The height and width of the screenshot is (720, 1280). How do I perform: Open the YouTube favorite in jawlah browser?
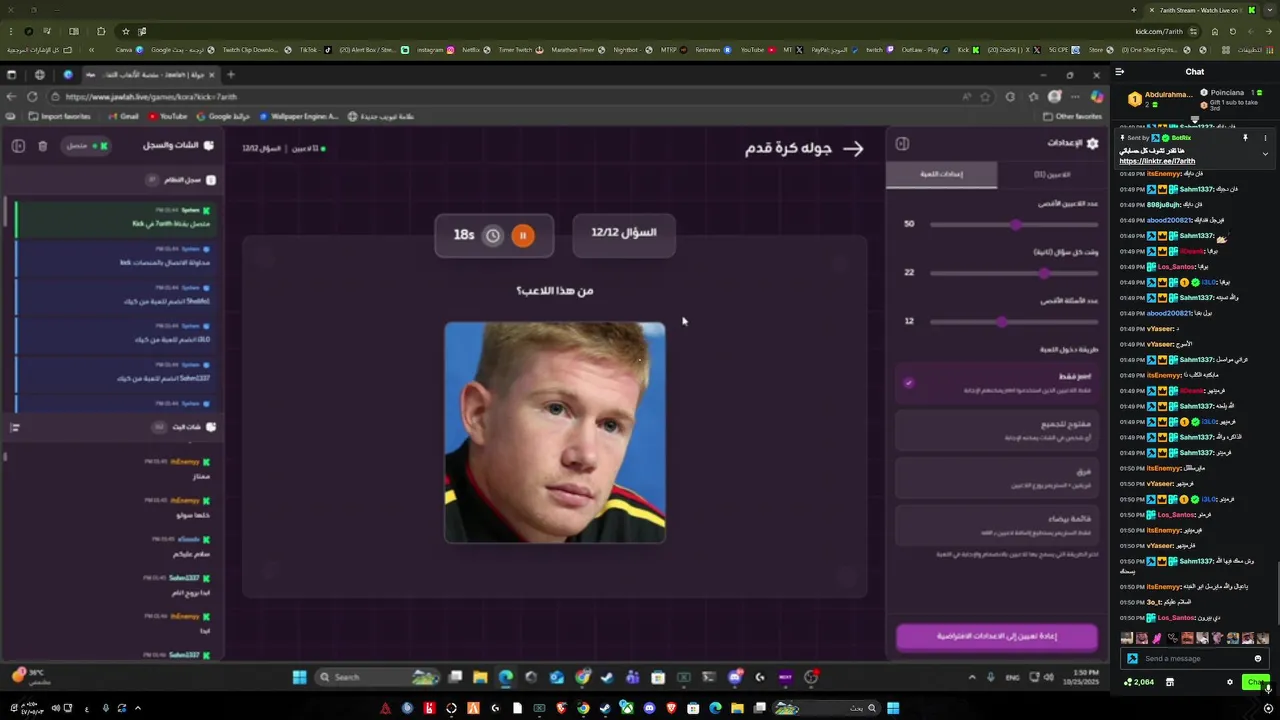point(168,116)
